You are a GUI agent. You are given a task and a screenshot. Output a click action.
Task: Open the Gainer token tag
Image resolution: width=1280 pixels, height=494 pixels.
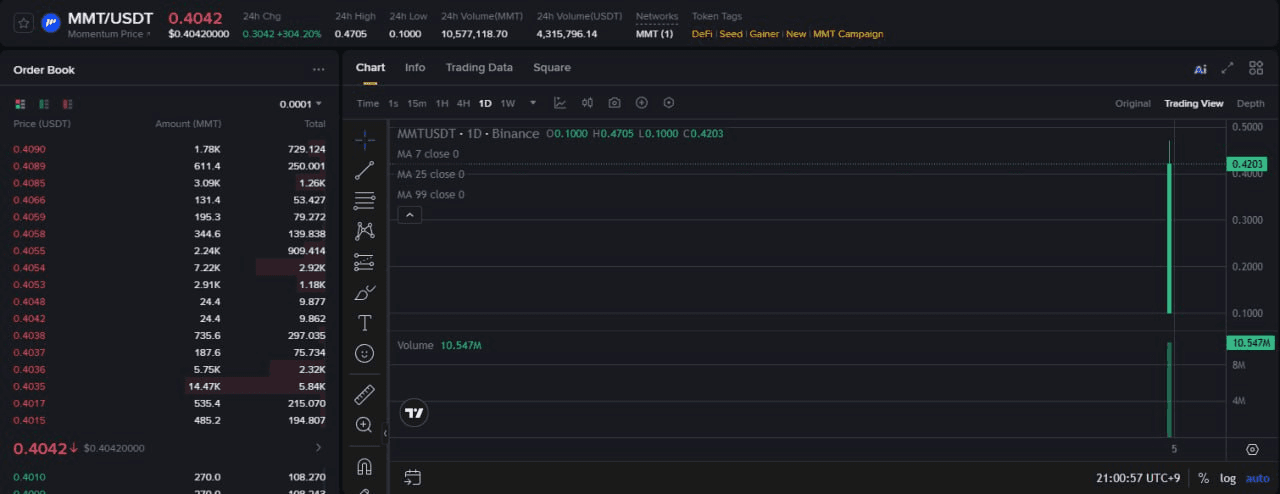pos(764,34)
